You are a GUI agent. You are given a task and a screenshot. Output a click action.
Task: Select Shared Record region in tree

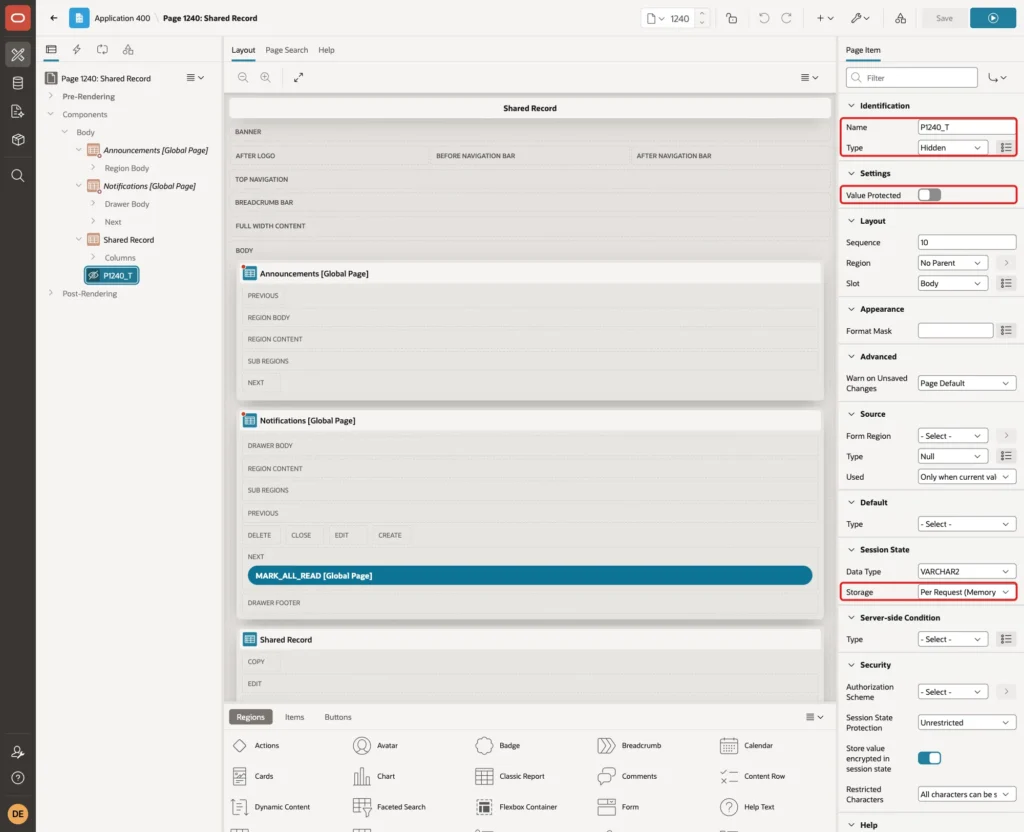pyautogui.click(x=128, y=240)
